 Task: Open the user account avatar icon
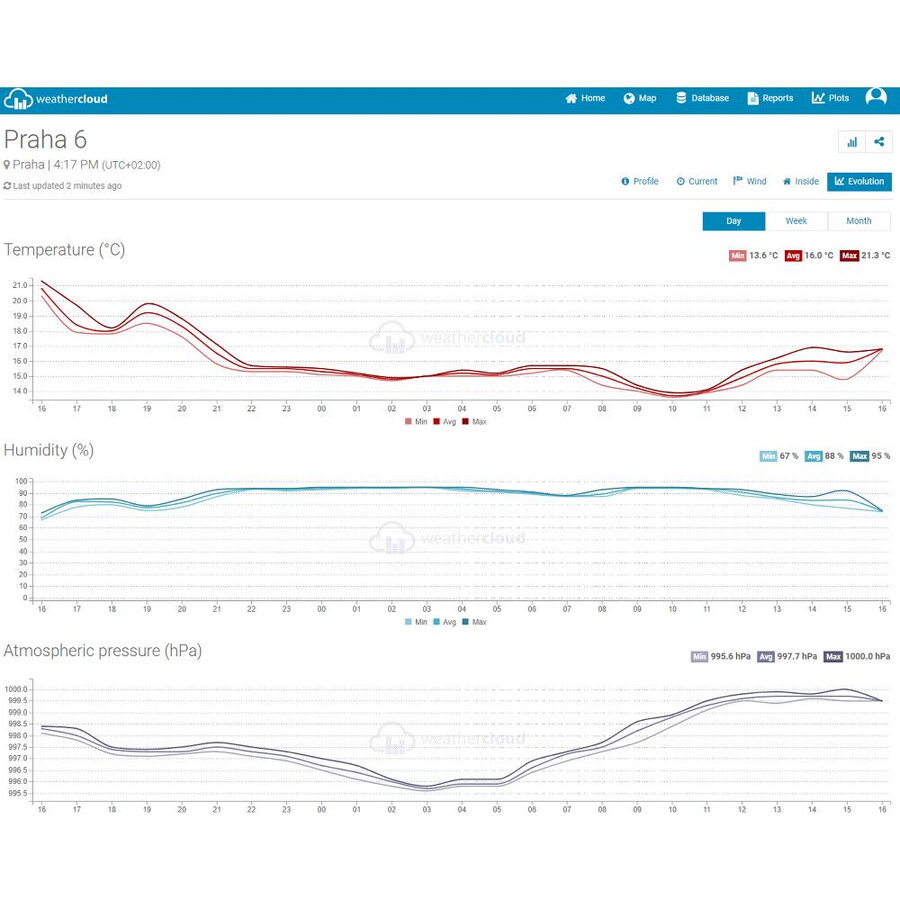(x=876, y=97)
